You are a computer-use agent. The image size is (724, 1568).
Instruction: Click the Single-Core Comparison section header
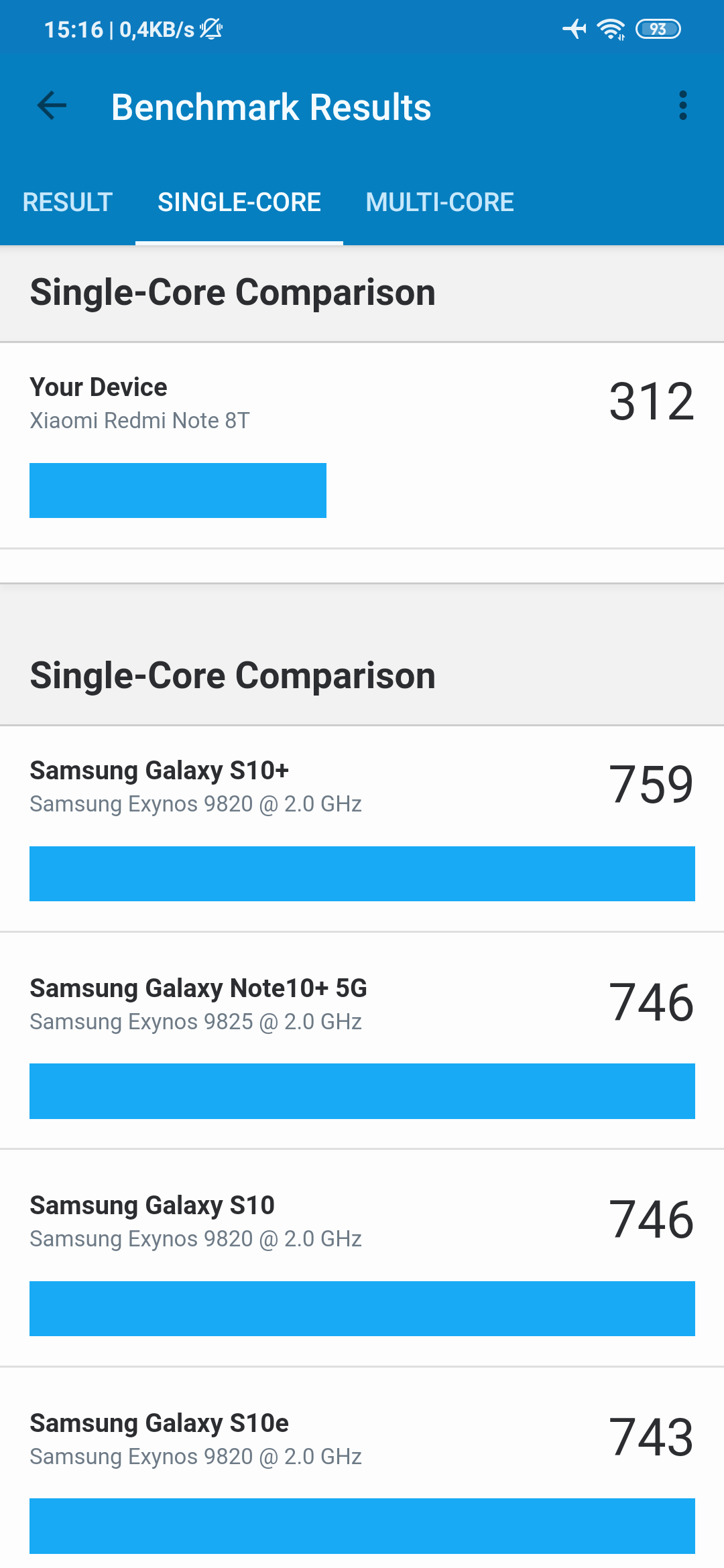232,293
